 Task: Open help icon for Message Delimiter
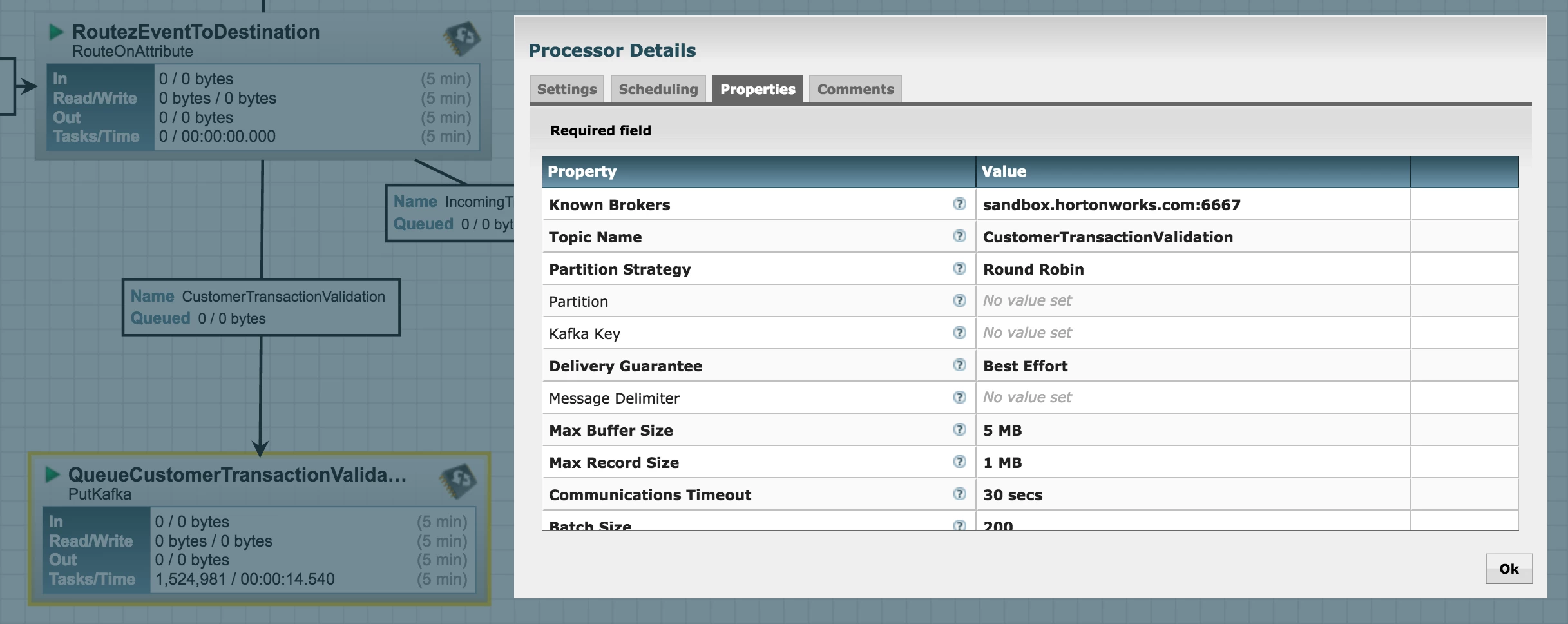point(959,397)
